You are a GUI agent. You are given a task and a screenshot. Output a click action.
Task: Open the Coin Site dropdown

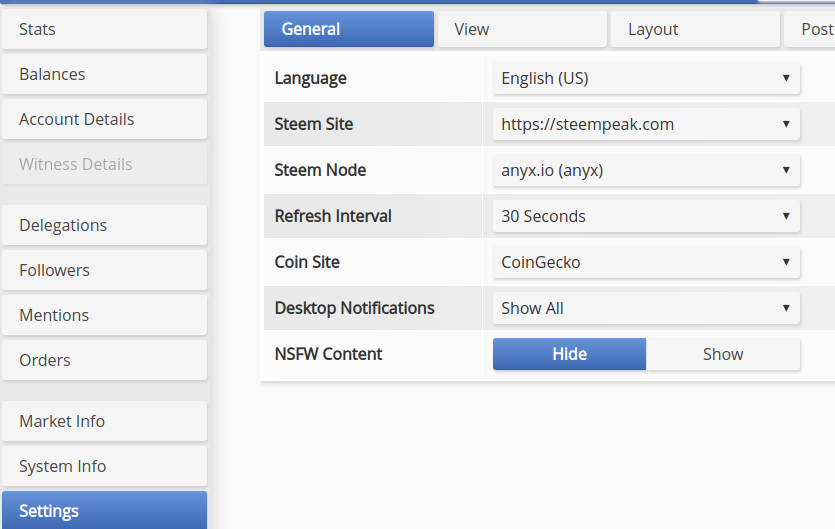pos(646,262)
